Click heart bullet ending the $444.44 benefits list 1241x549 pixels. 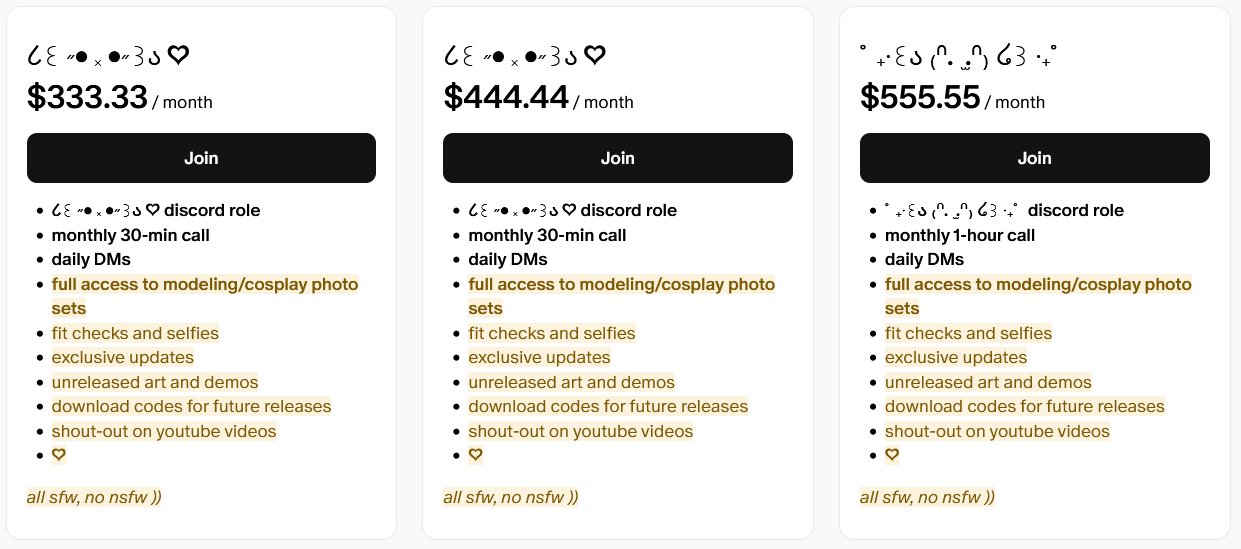476,455
